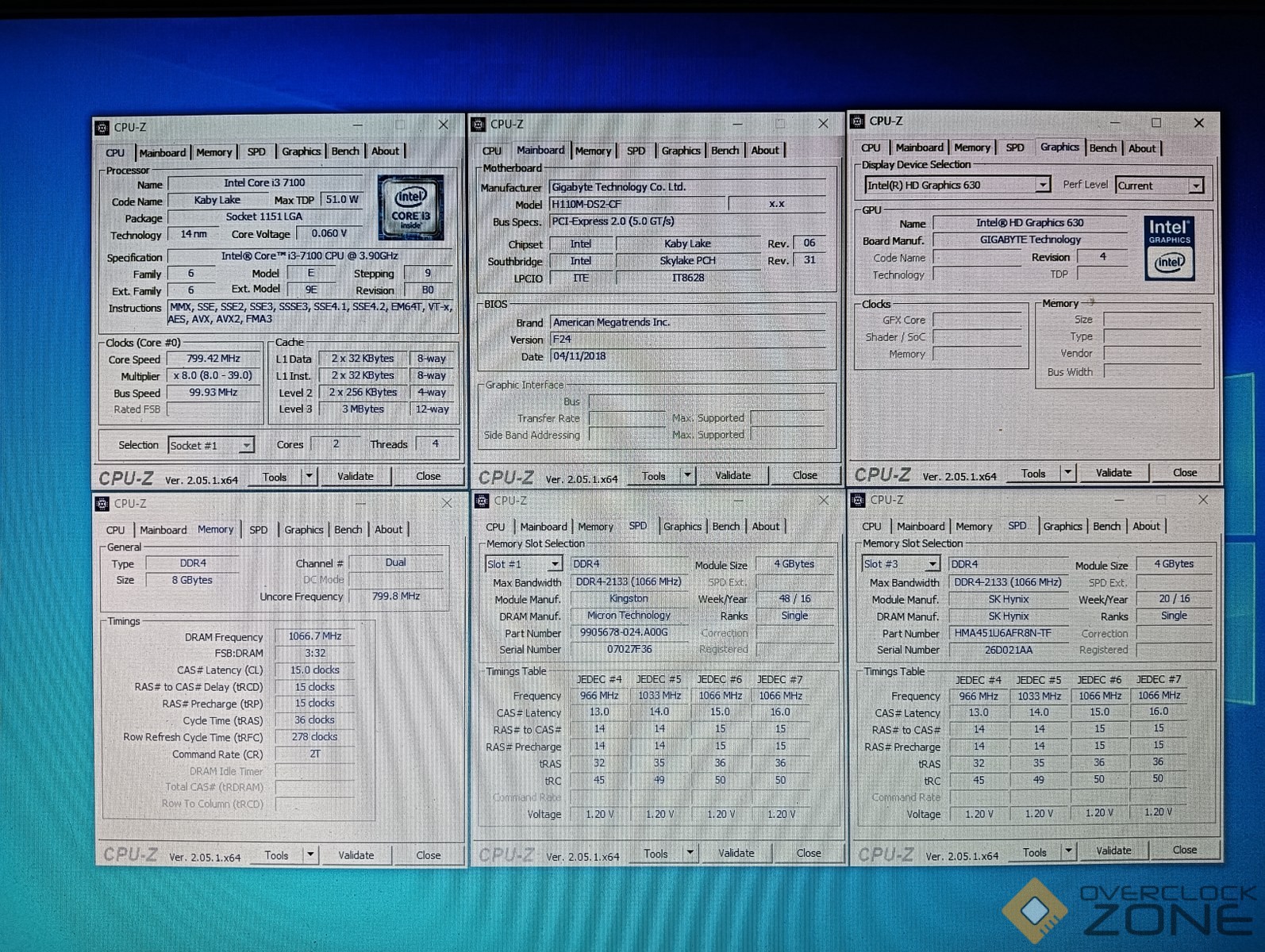The image size is (1265, 952).
Task: Click American Megatrends BIOS brand field
Action: [x=688, y=323]
